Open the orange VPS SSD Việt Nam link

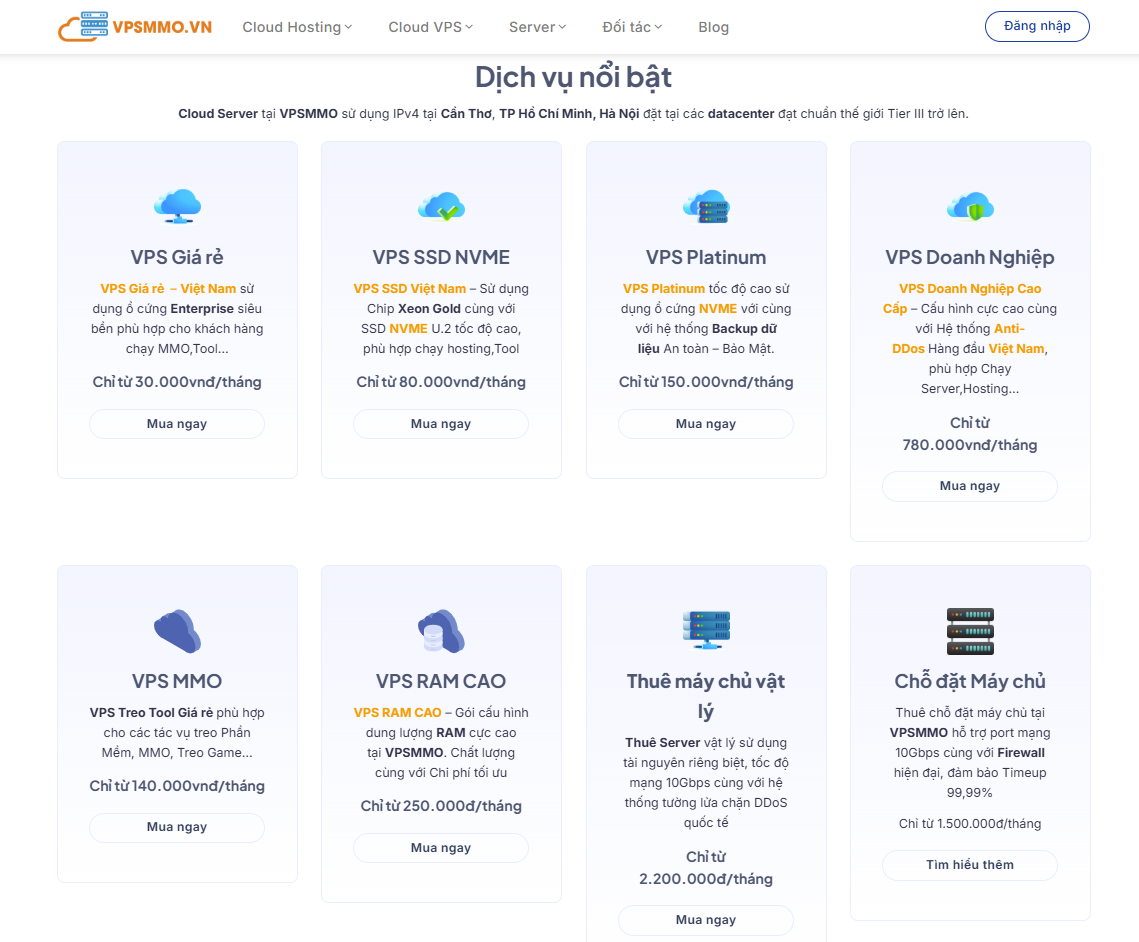click(409, 289)
